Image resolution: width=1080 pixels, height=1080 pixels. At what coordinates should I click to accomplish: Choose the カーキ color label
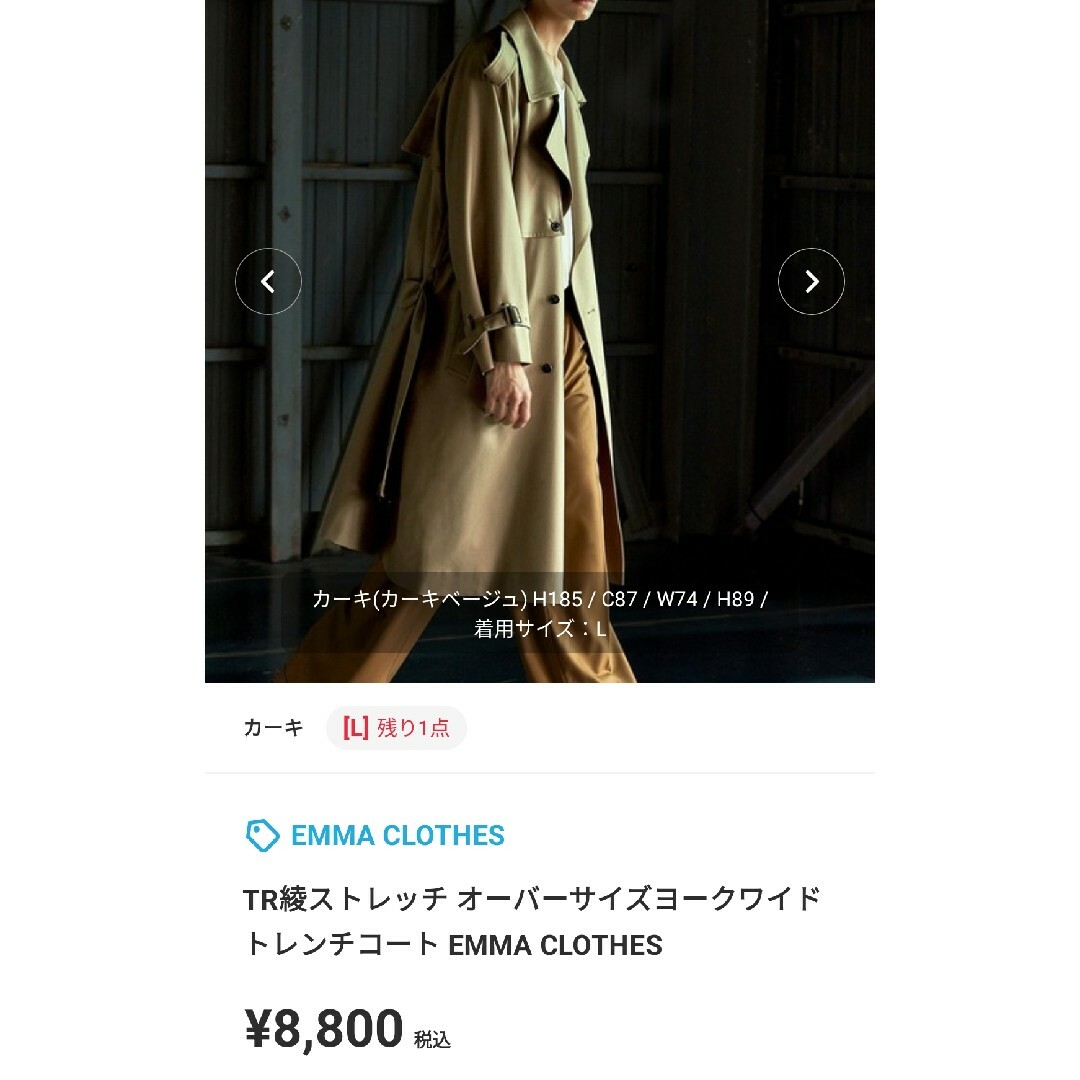coord(273,727)
